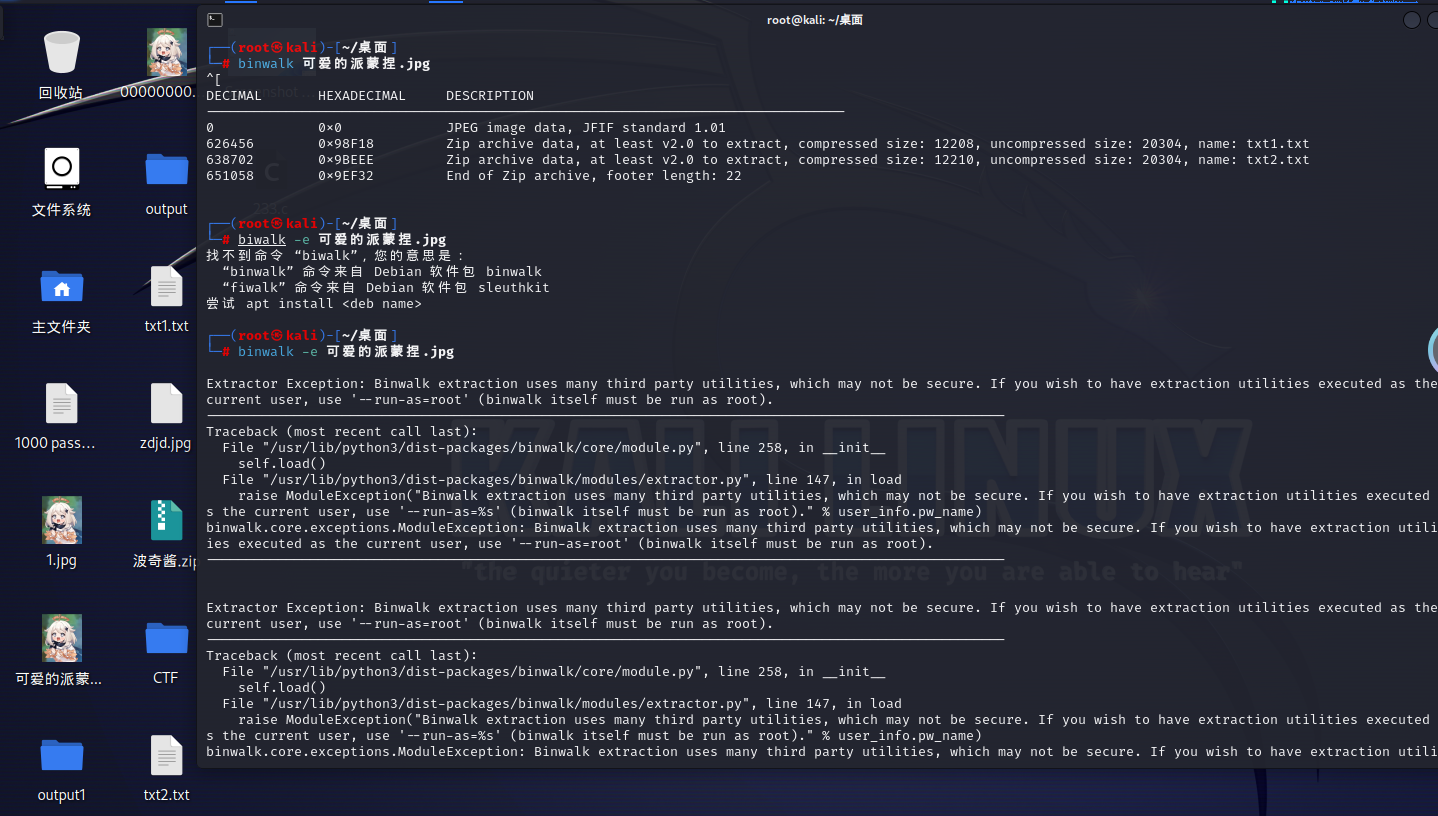Click the second Traceback (most recent call last) line
Image resolution: width=1438 pixels, height=816 pixels.
pyautogui.click(x=342, y=656)
